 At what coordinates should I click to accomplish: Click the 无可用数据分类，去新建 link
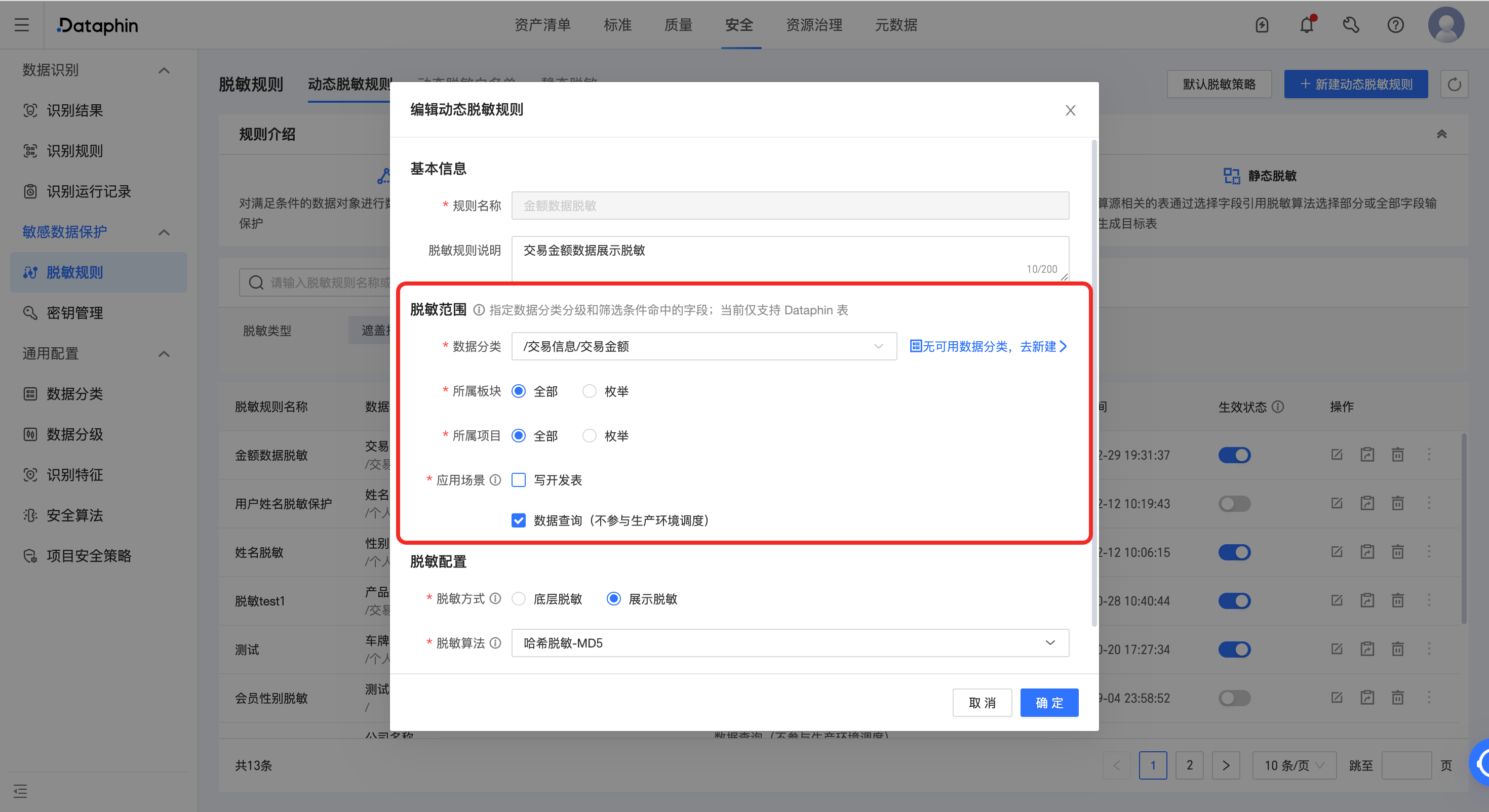tap(988, 346)
